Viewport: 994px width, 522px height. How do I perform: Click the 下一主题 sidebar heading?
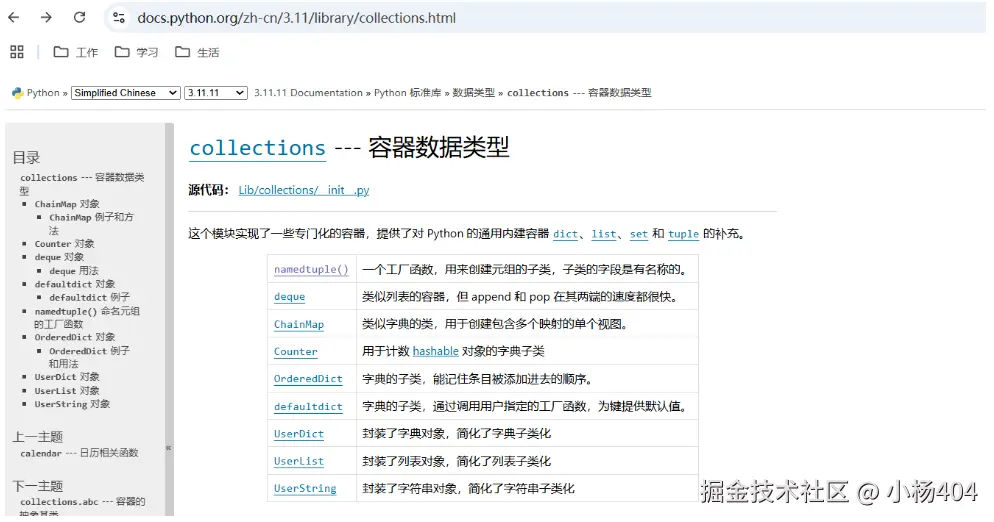click(x=38, y=486)
